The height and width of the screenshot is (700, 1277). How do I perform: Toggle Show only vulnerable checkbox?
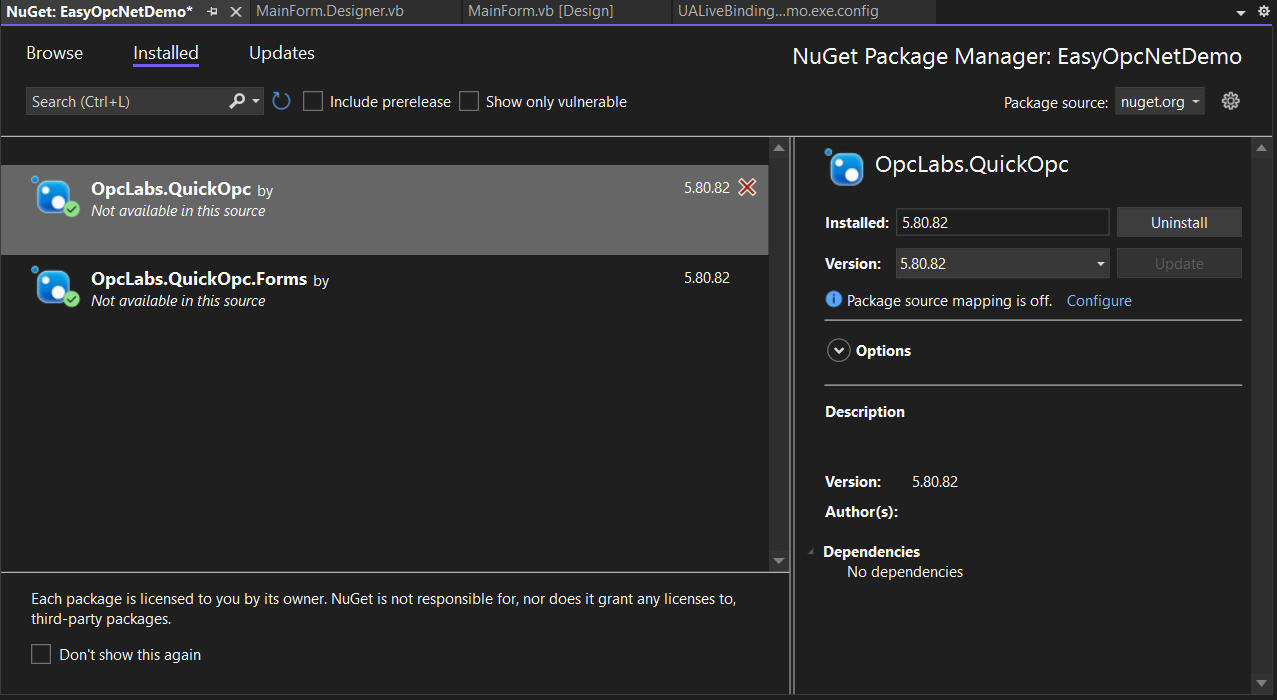[469, 101]
